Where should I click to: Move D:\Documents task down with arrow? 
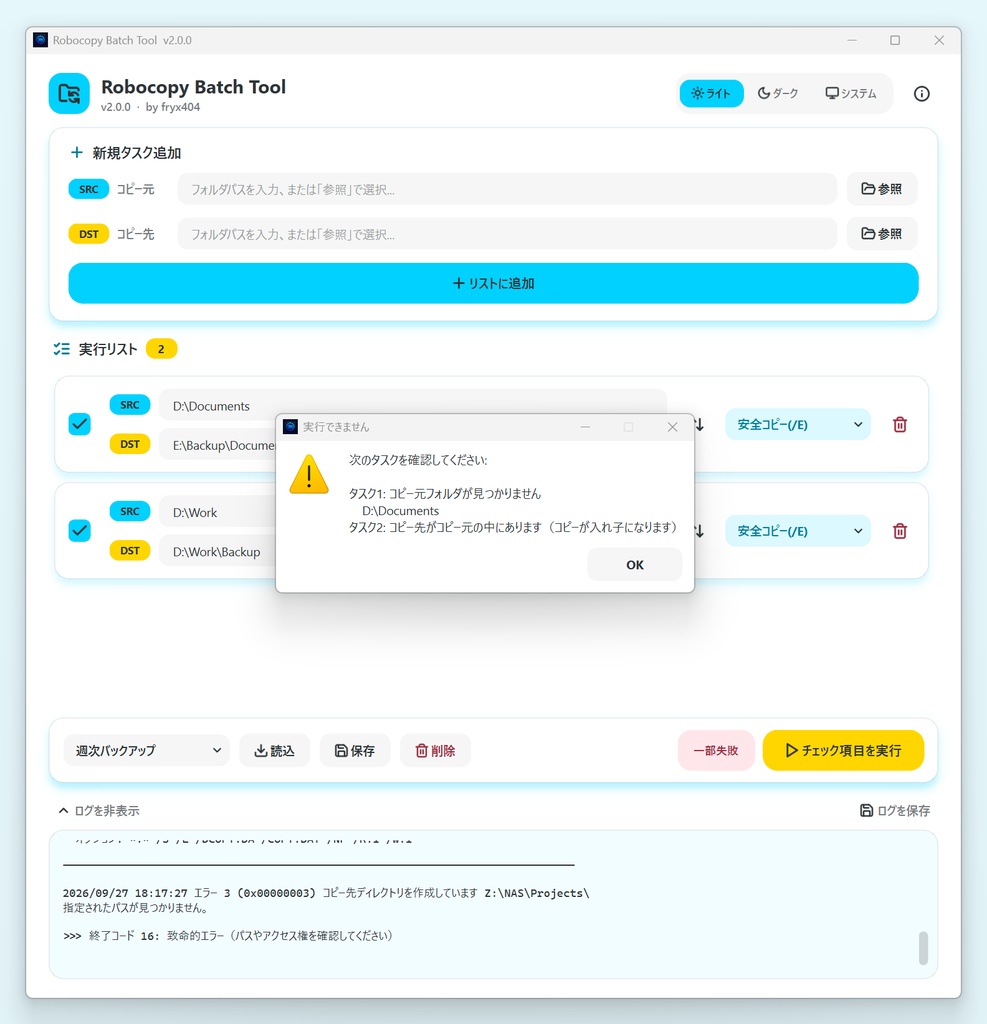[700, 424]
